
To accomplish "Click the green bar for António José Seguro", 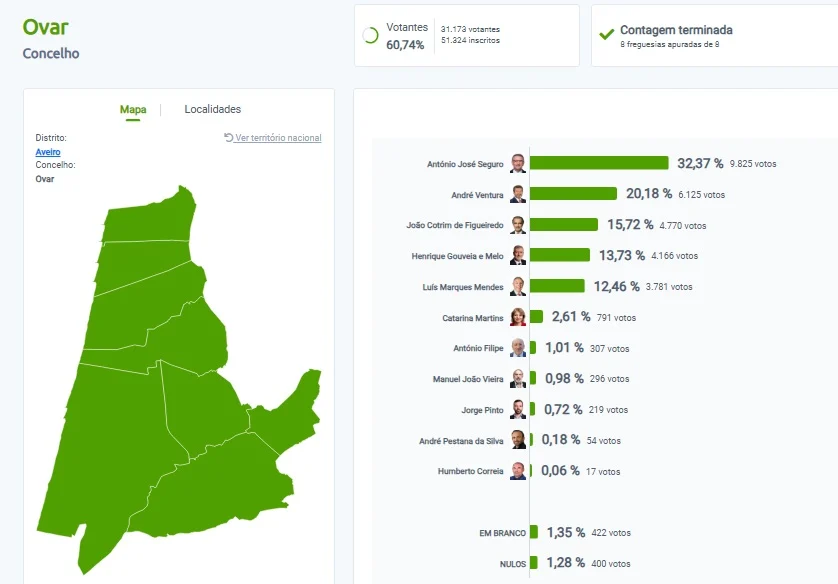I will pyautogui.click(x=599, y=163).
